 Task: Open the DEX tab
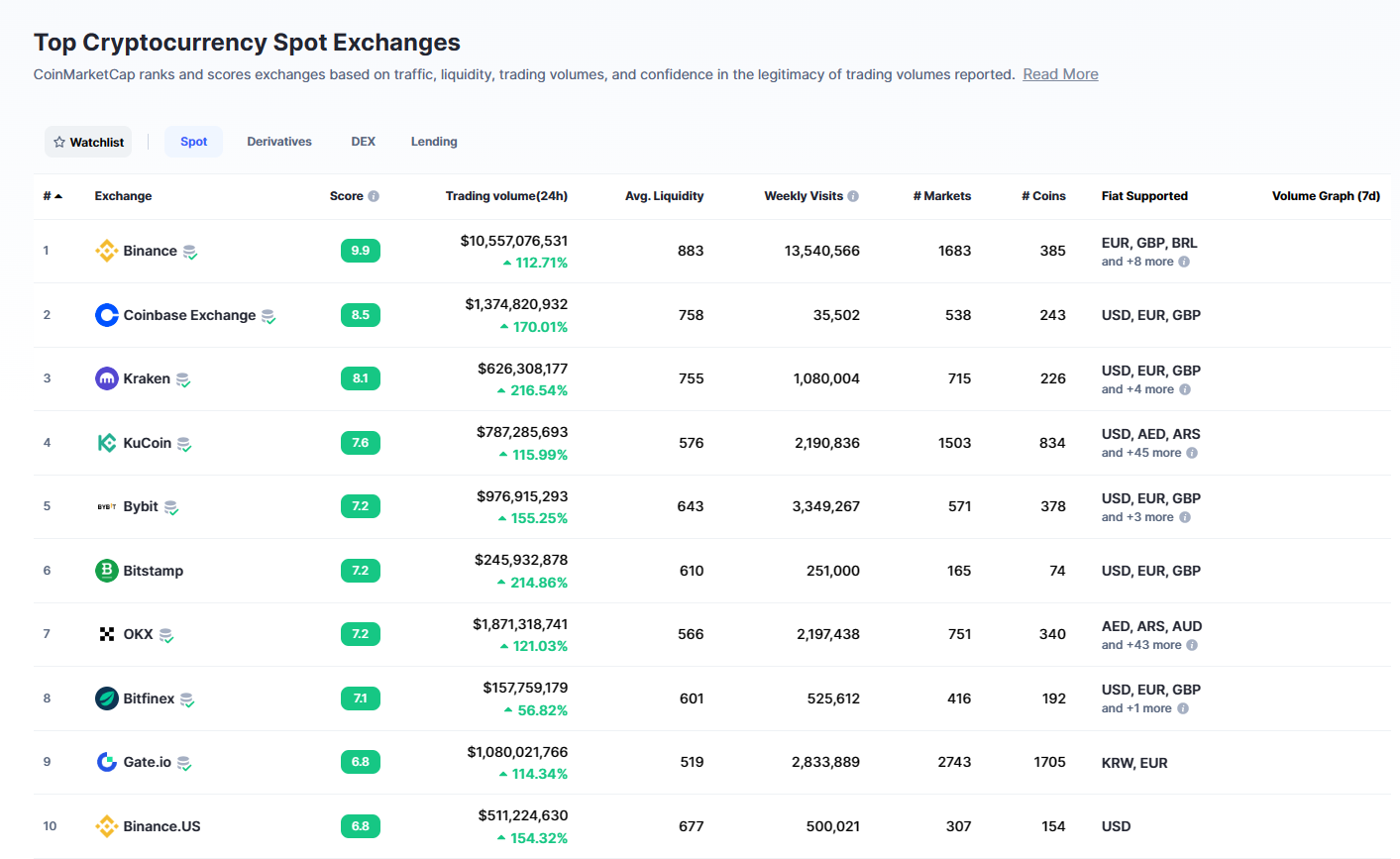pos(363,142)
